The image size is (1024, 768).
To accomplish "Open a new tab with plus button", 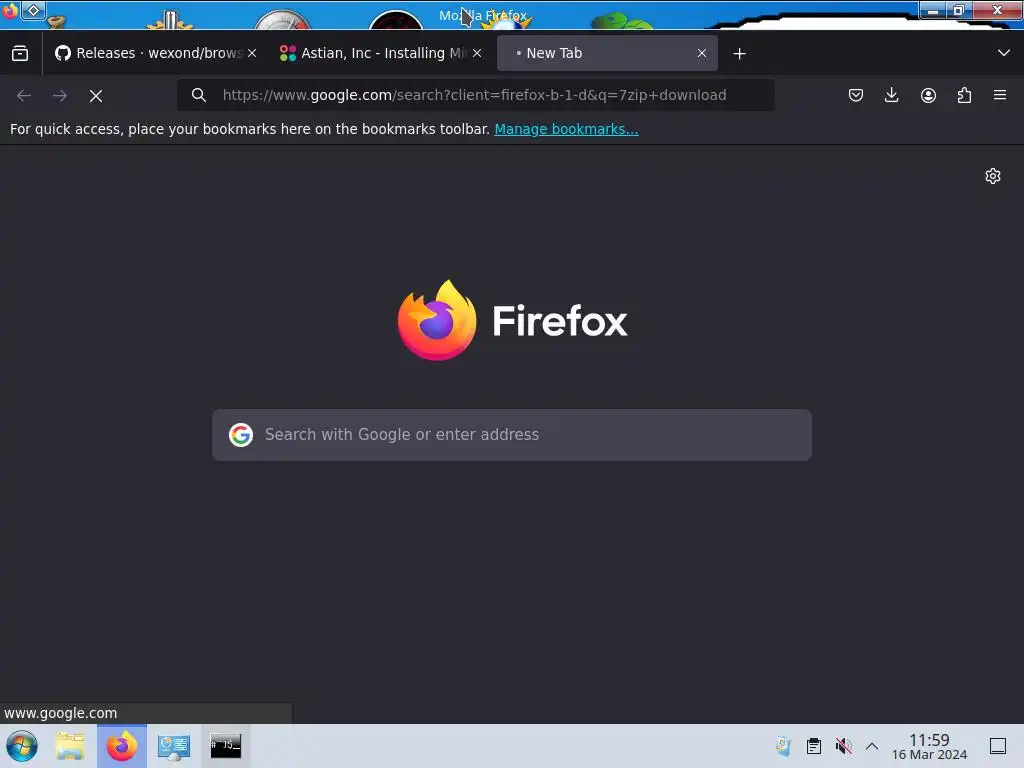I will (739, 54).
